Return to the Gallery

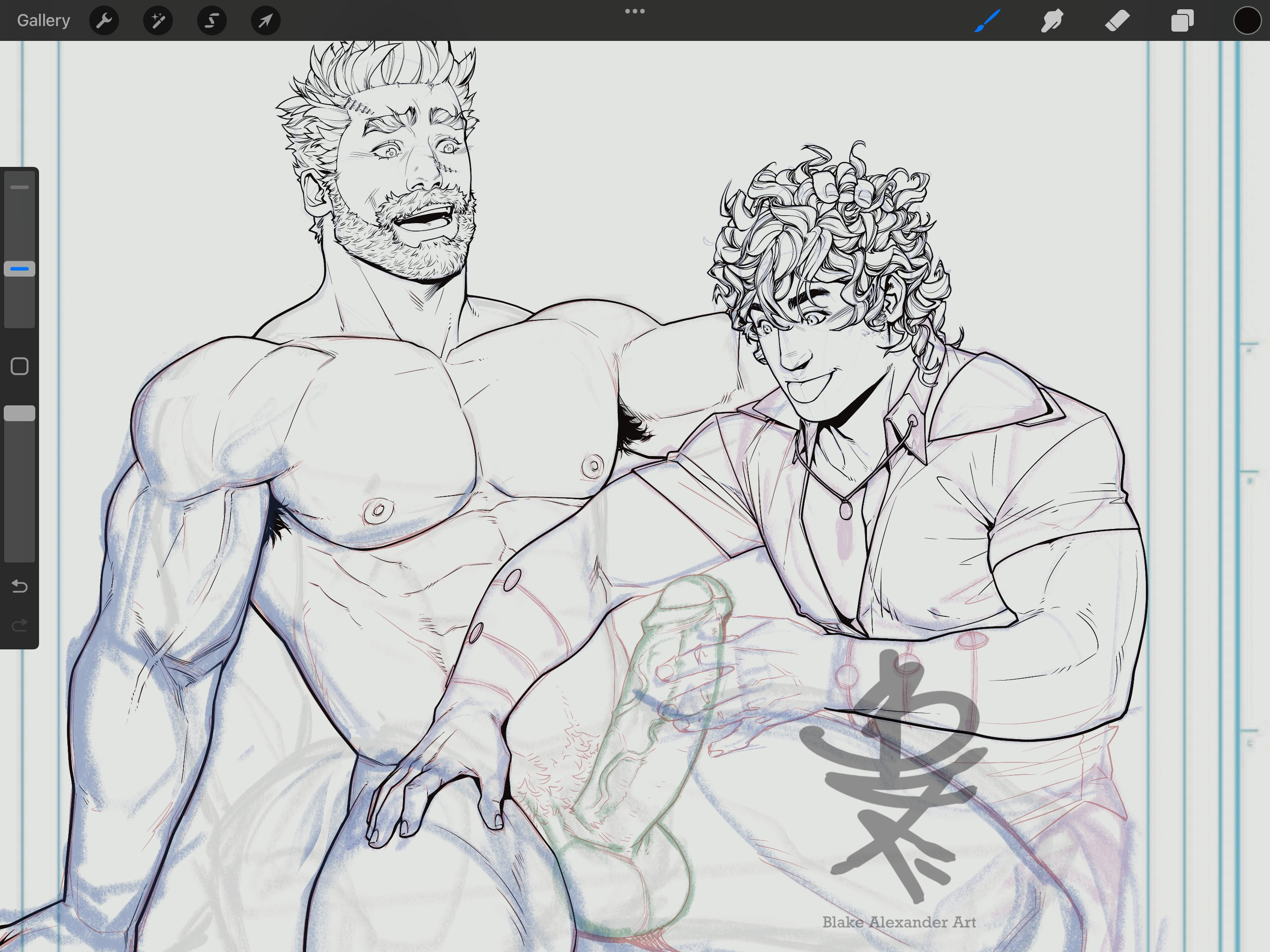point(44,20)
